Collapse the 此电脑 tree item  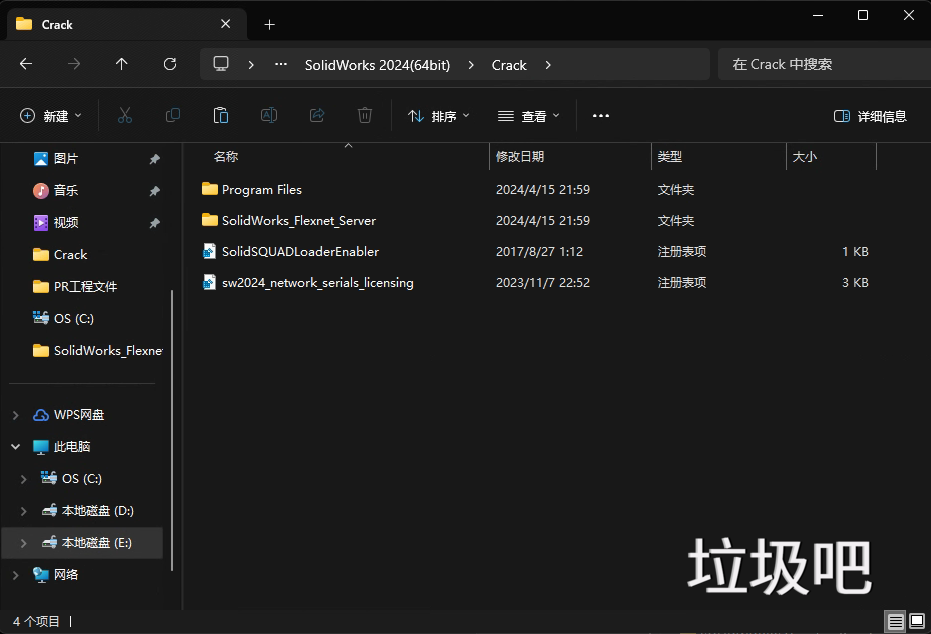(14, 446)
